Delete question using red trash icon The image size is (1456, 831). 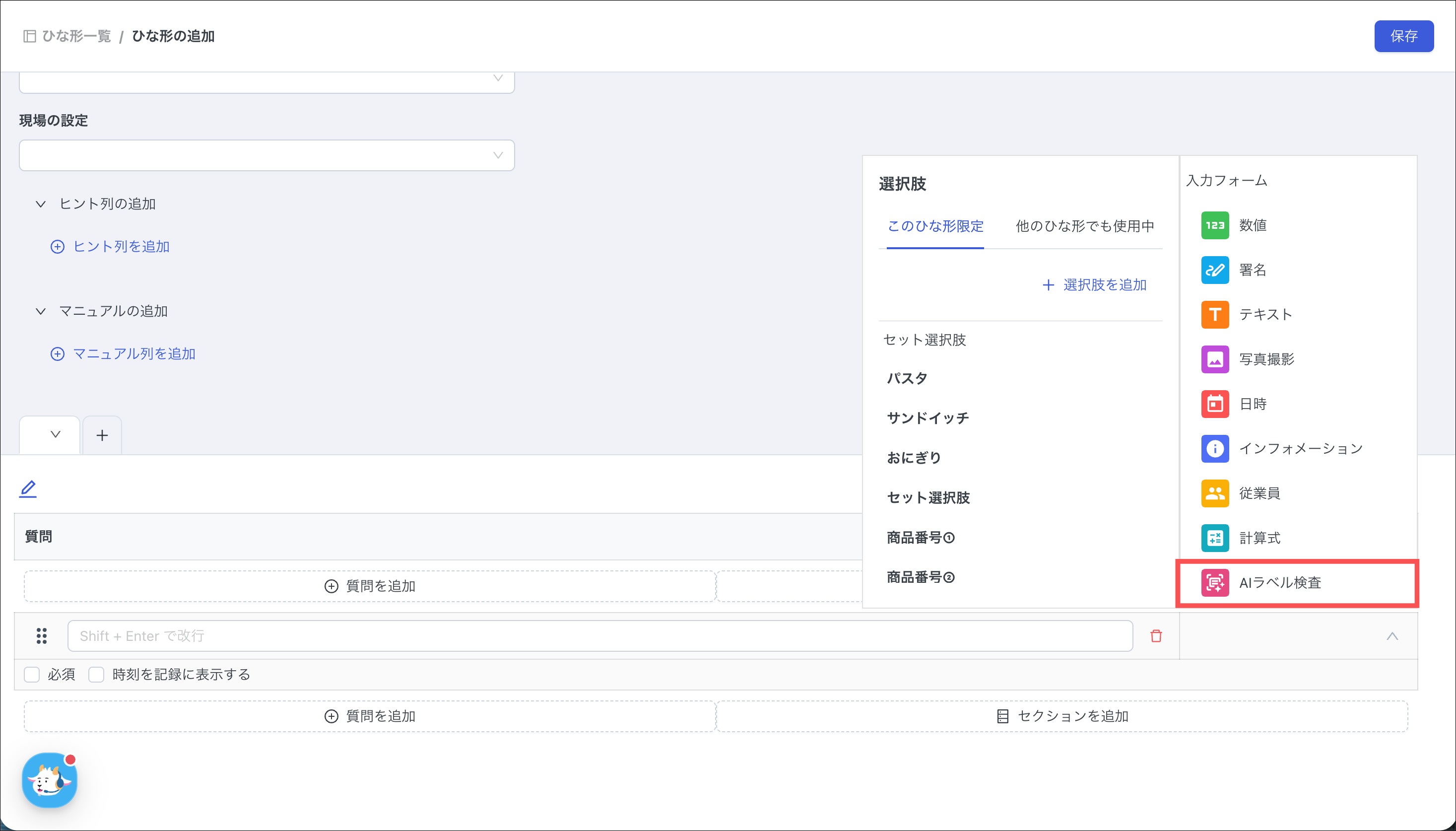(x=1156, y=636)
